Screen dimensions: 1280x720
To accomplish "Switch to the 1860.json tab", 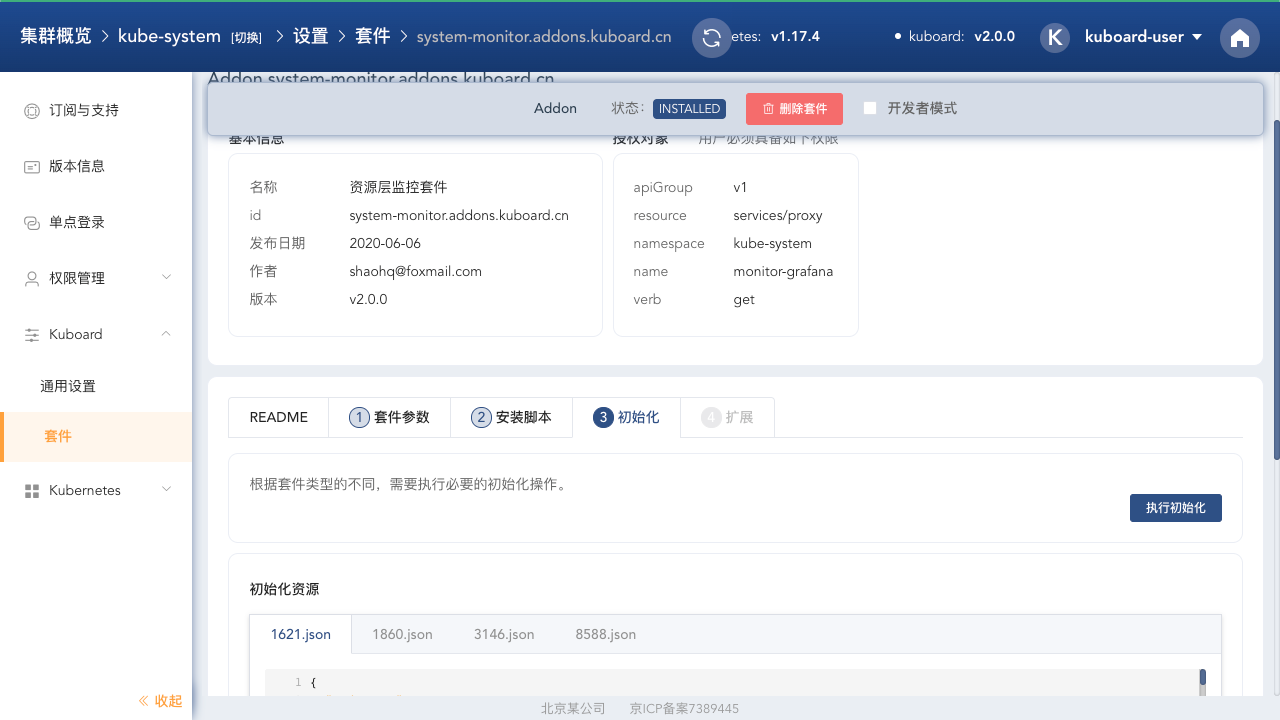I will [x=402, y=634].
